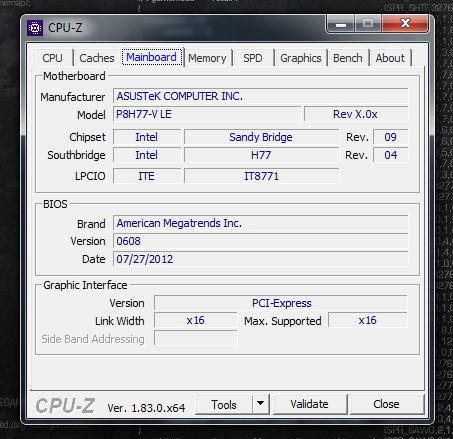Click the Max. Supported x16 value
453x439 pixels.
(x=368, y=320)
